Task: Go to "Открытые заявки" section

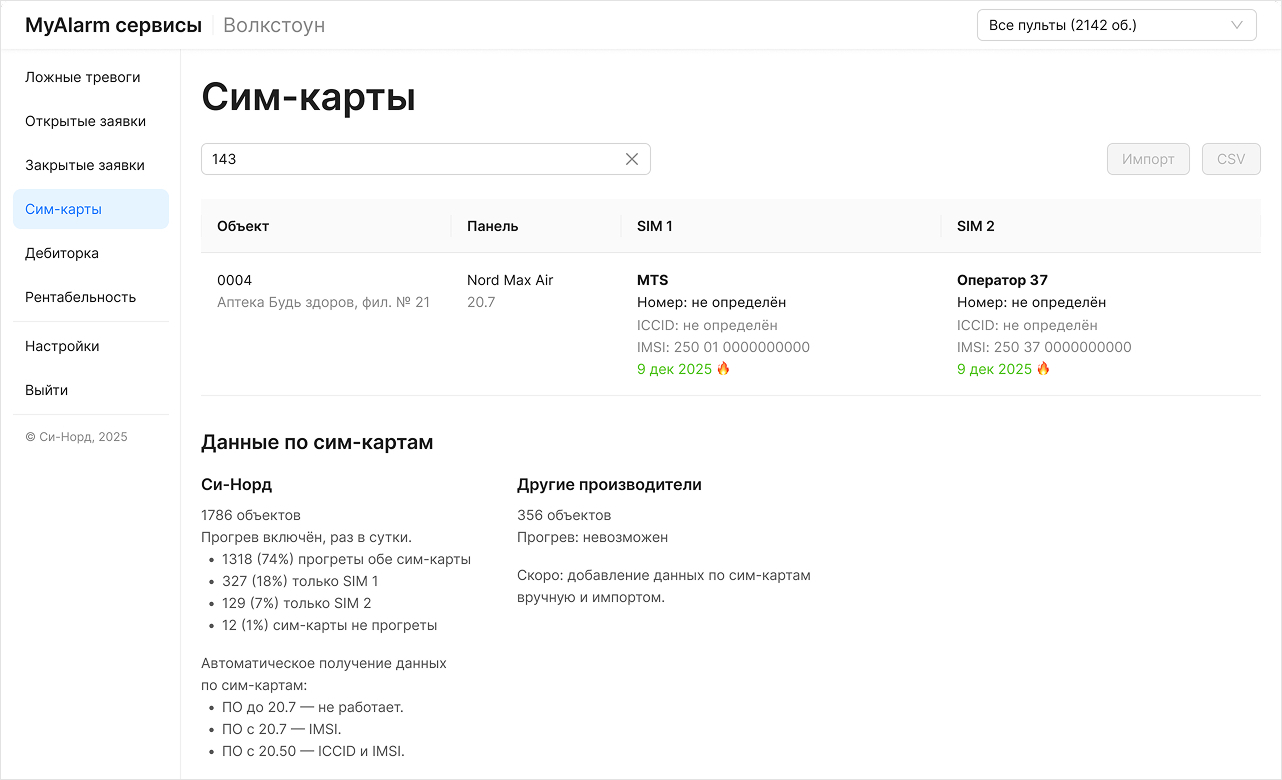Action: click(86, 121)
